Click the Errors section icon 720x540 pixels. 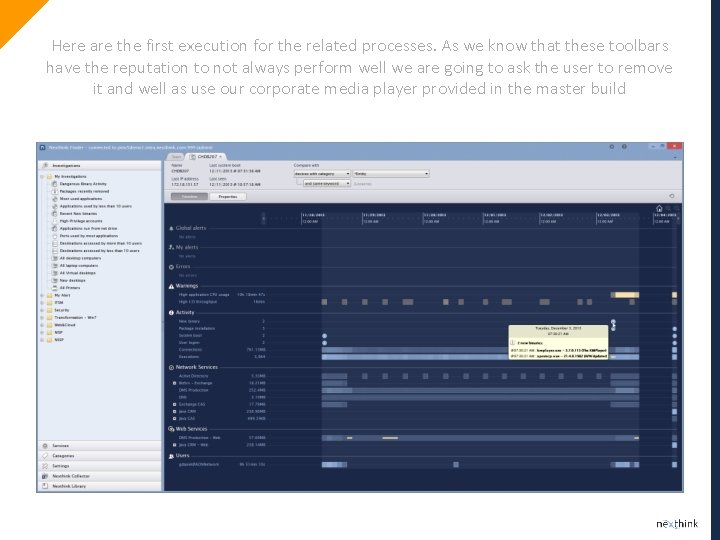point(171,267)
